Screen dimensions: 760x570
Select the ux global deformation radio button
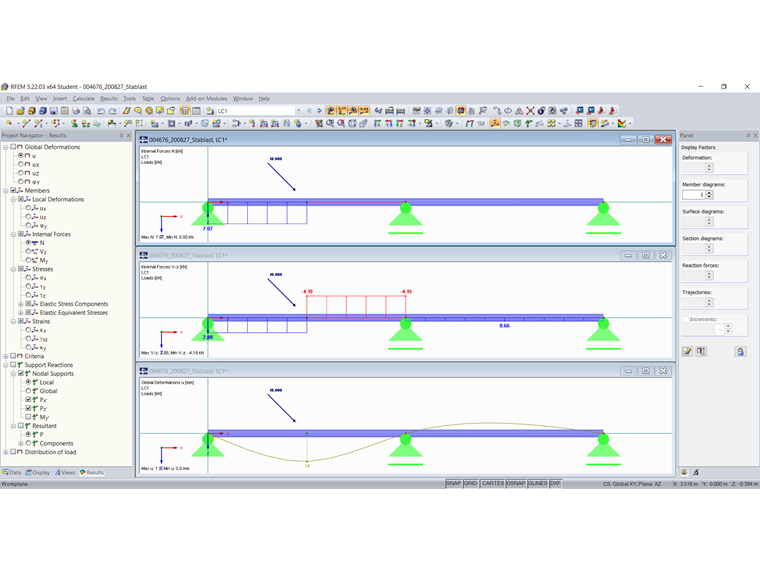21,164
